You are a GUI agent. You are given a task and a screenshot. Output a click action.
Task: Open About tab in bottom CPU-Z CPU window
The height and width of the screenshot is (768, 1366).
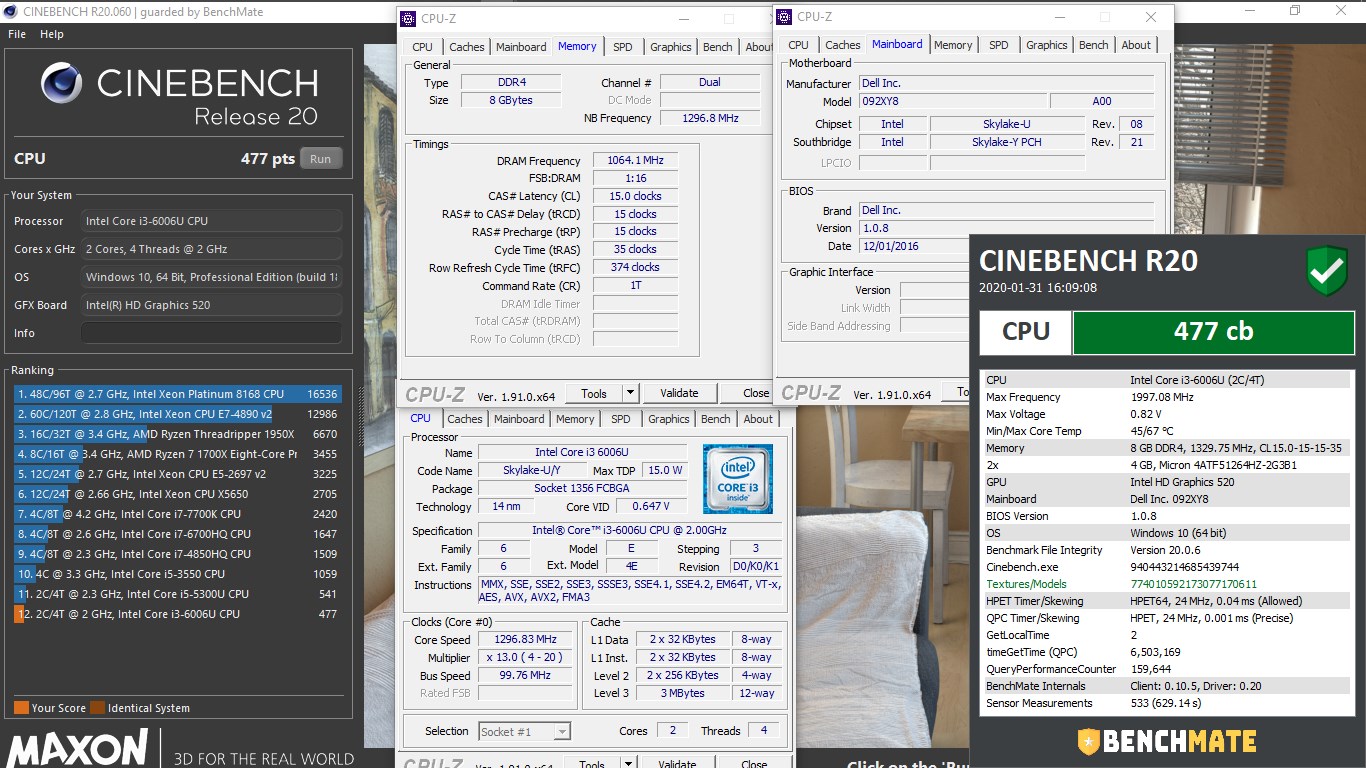758,419
